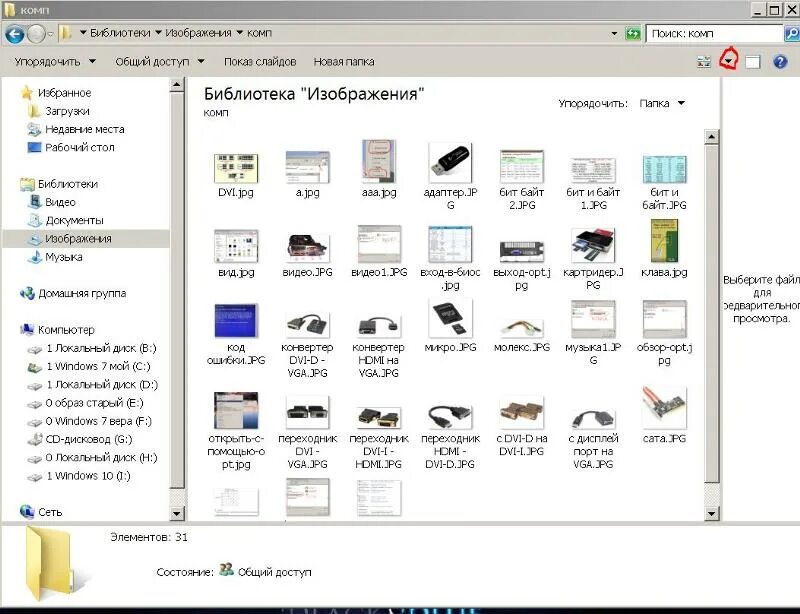Click the Forward navigation arrow
The height and width of the screenshot is (614, 800).
[36, 34]
